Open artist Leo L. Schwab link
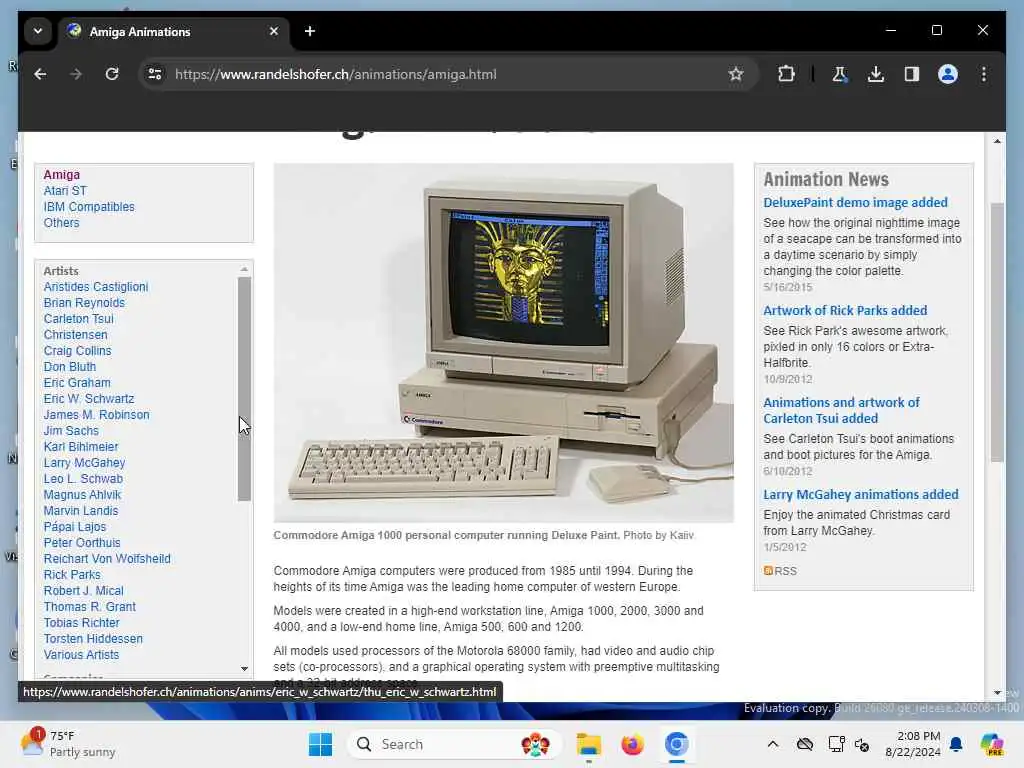This screenshot has width=1024, height=768. 83,479
